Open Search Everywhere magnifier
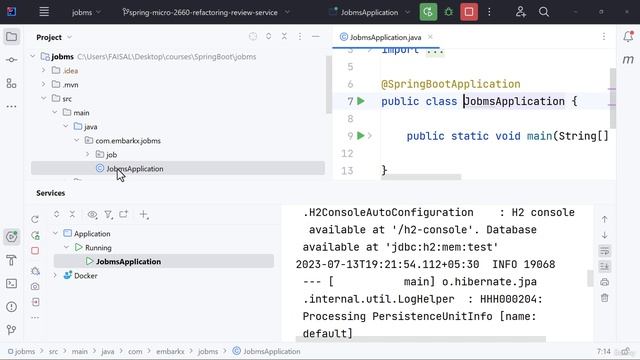The image size is (640, 360). click(544, 12)
